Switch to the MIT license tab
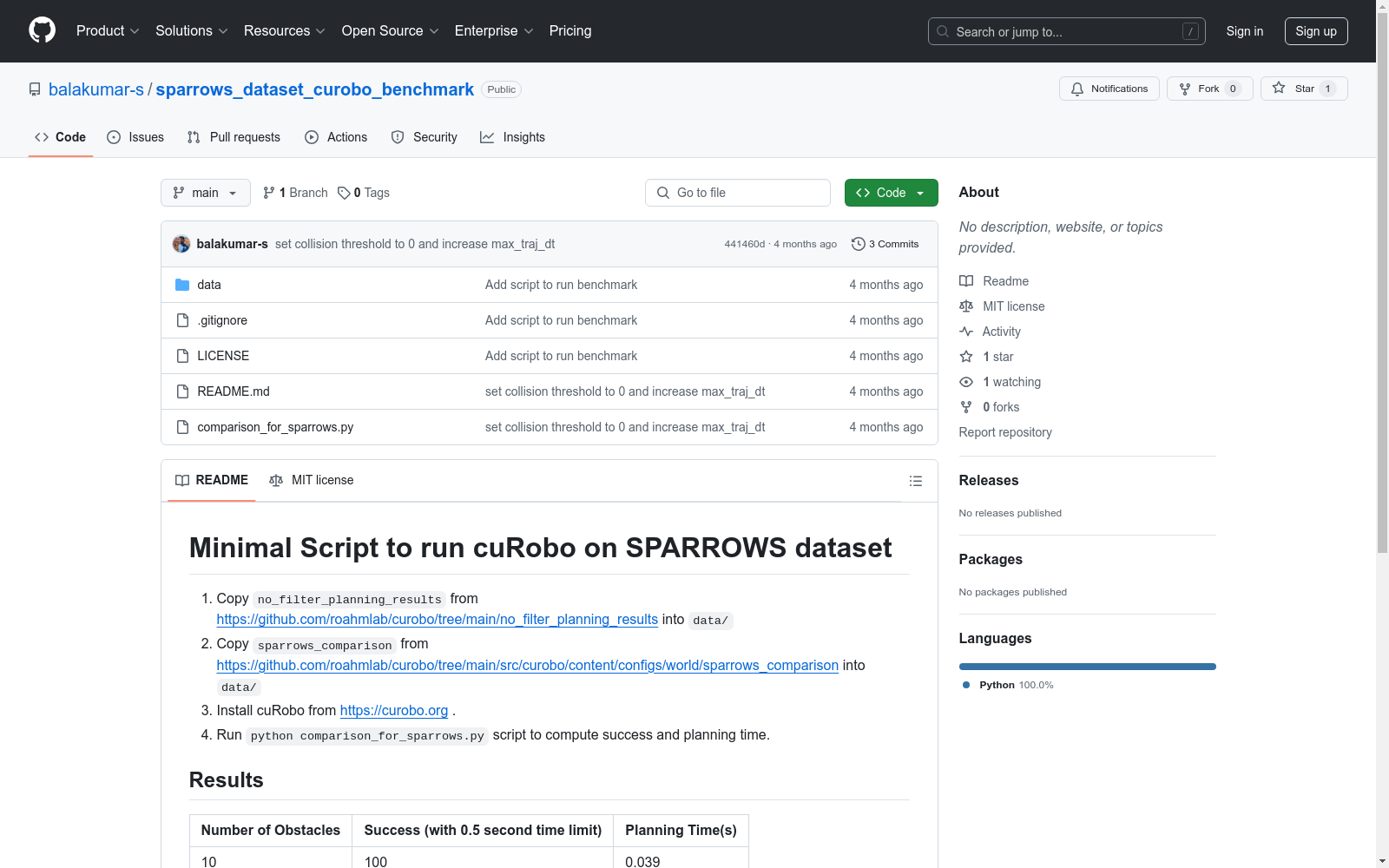 (312, 480)
